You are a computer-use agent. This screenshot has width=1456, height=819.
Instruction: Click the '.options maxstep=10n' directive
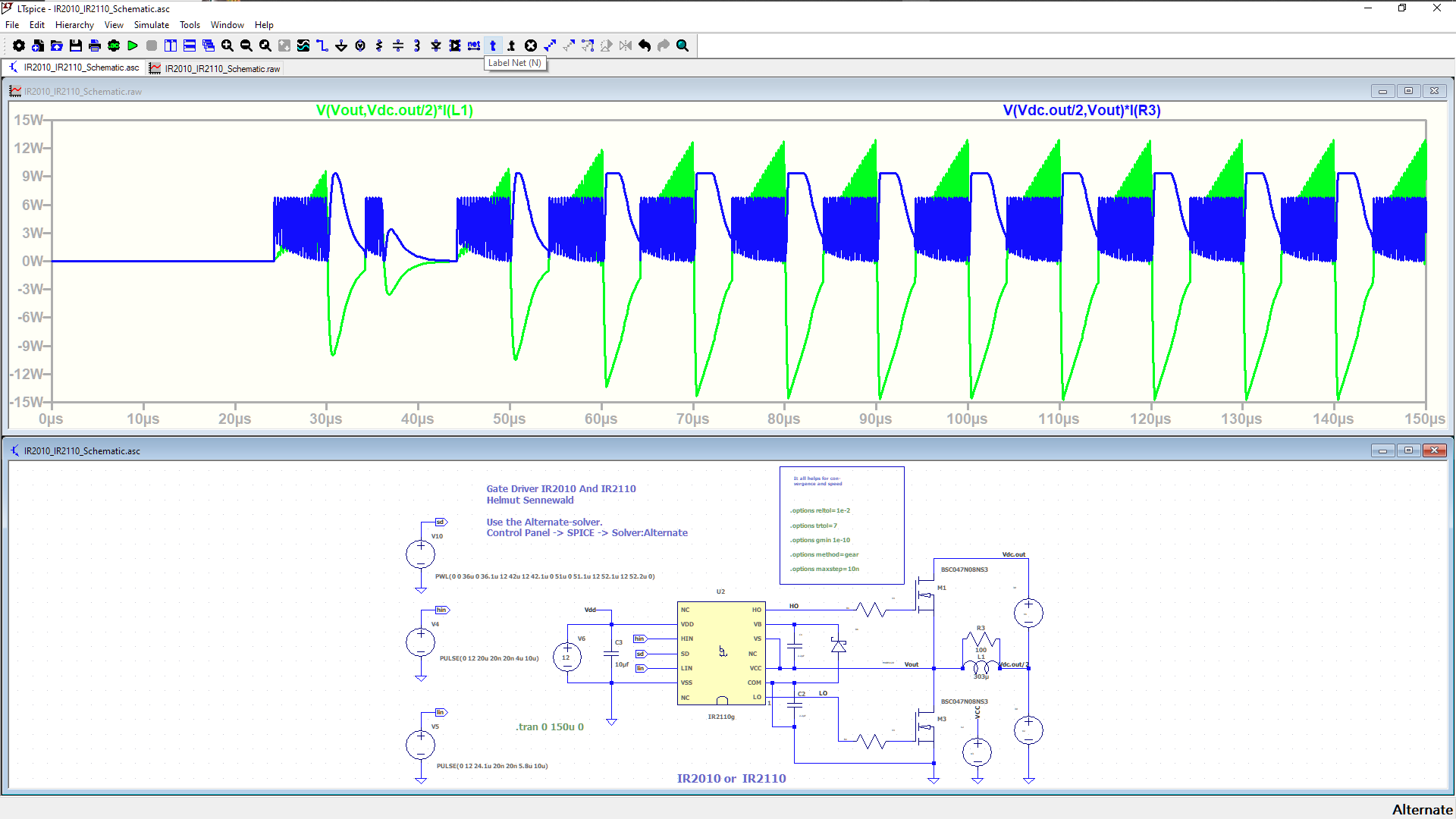824,569
